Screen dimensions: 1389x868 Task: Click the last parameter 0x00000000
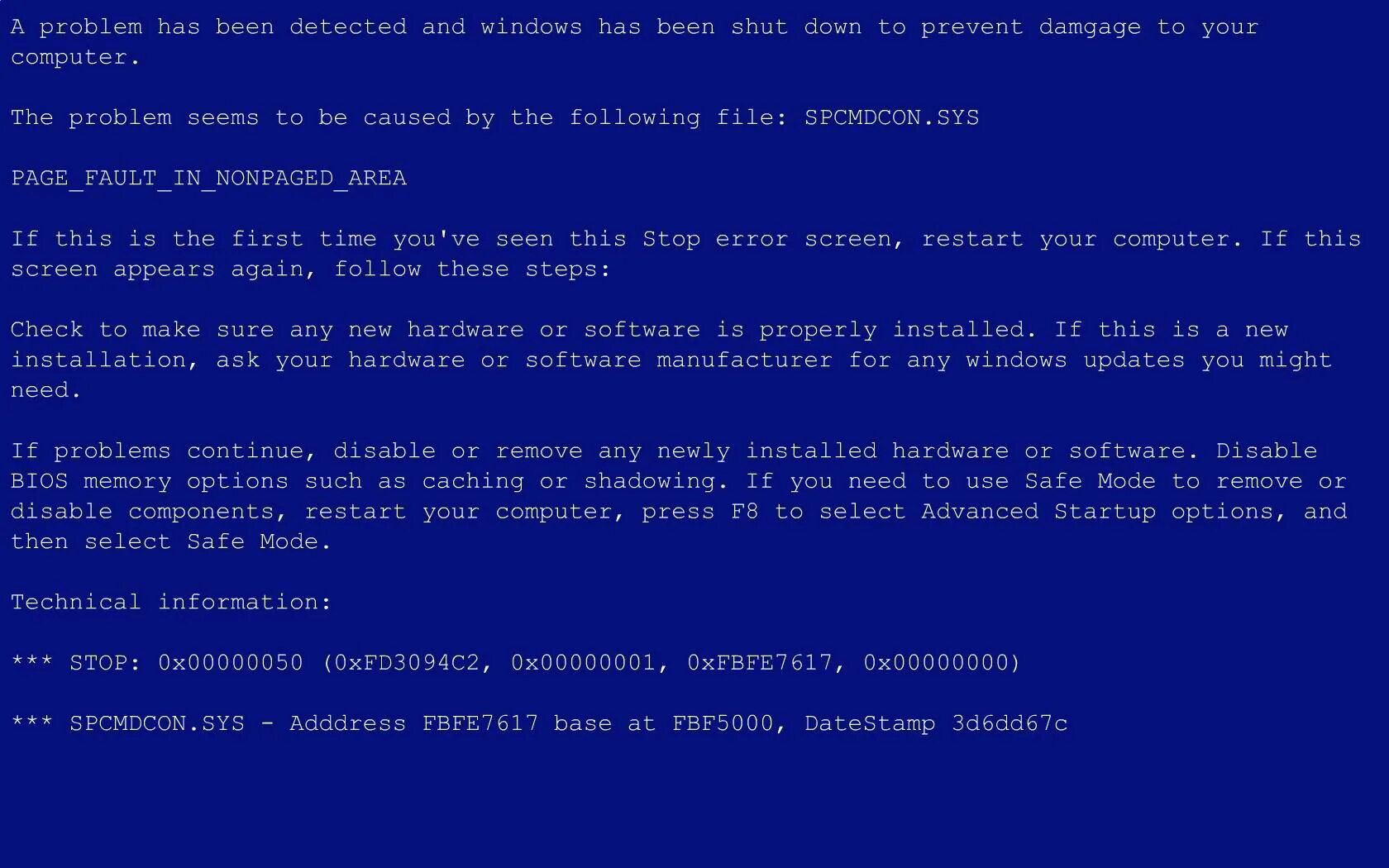pos(937,663)
